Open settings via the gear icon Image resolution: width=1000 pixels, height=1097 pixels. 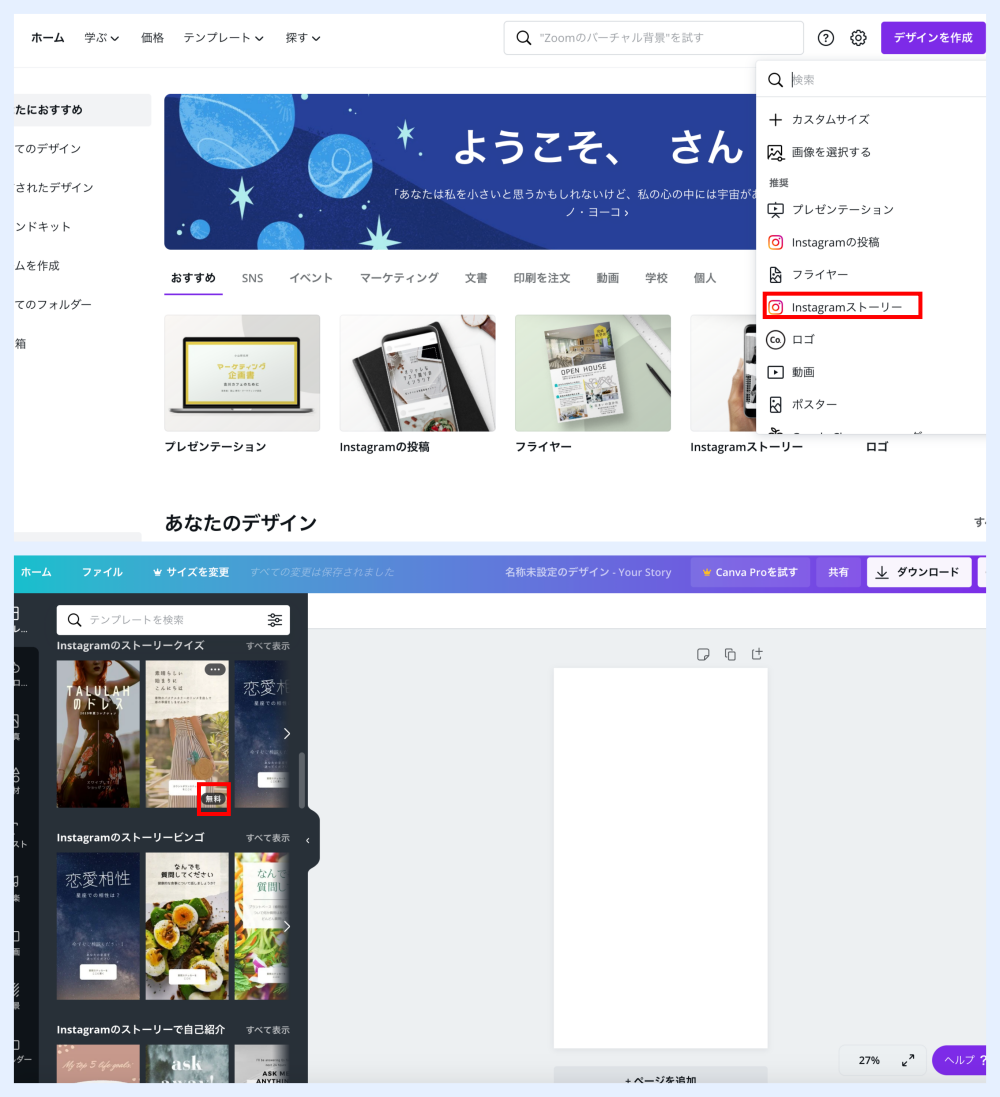click(x=859, y=38)
